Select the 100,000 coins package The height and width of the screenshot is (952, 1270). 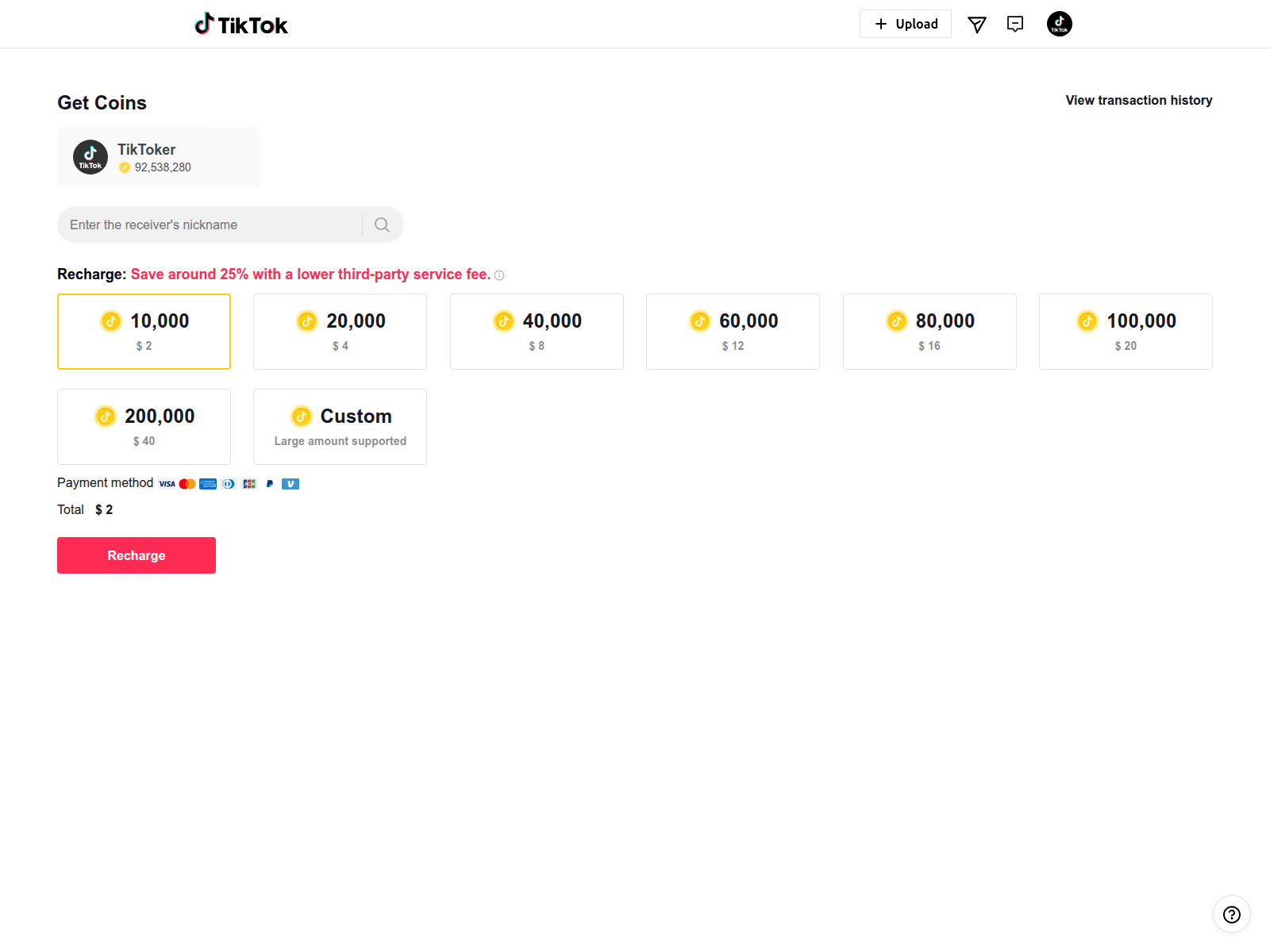(x=1126, y=332)
